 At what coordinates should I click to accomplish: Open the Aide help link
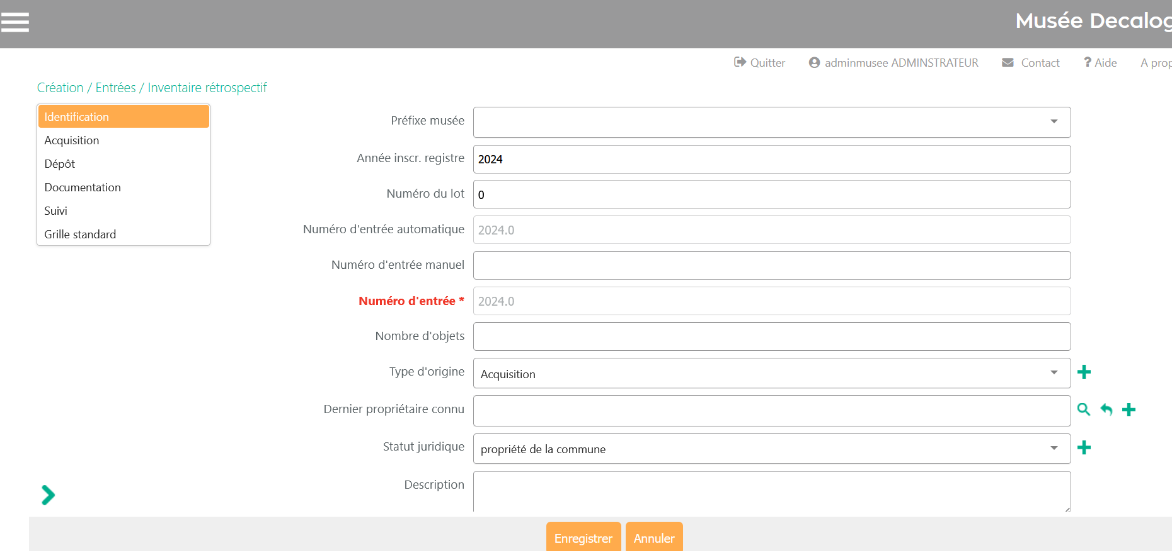click(1100, 62)
